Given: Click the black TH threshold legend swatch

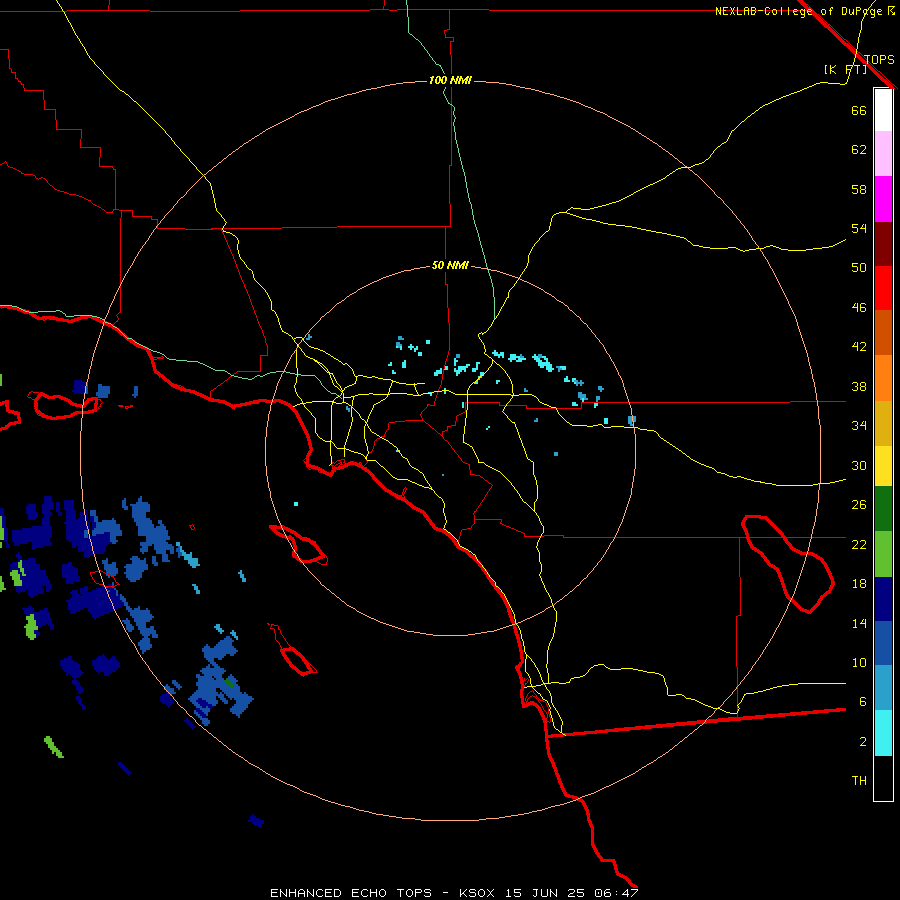Looking at the screenshot, I should coord(883,778).
